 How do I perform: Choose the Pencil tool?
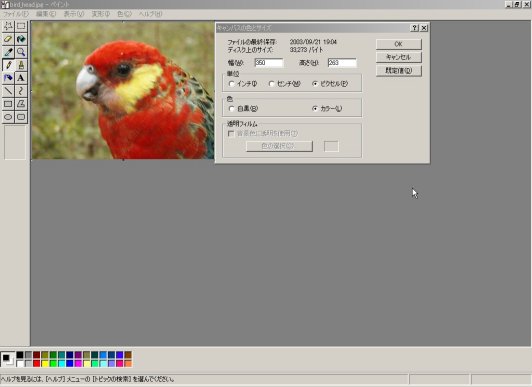(x=8, y=65)
